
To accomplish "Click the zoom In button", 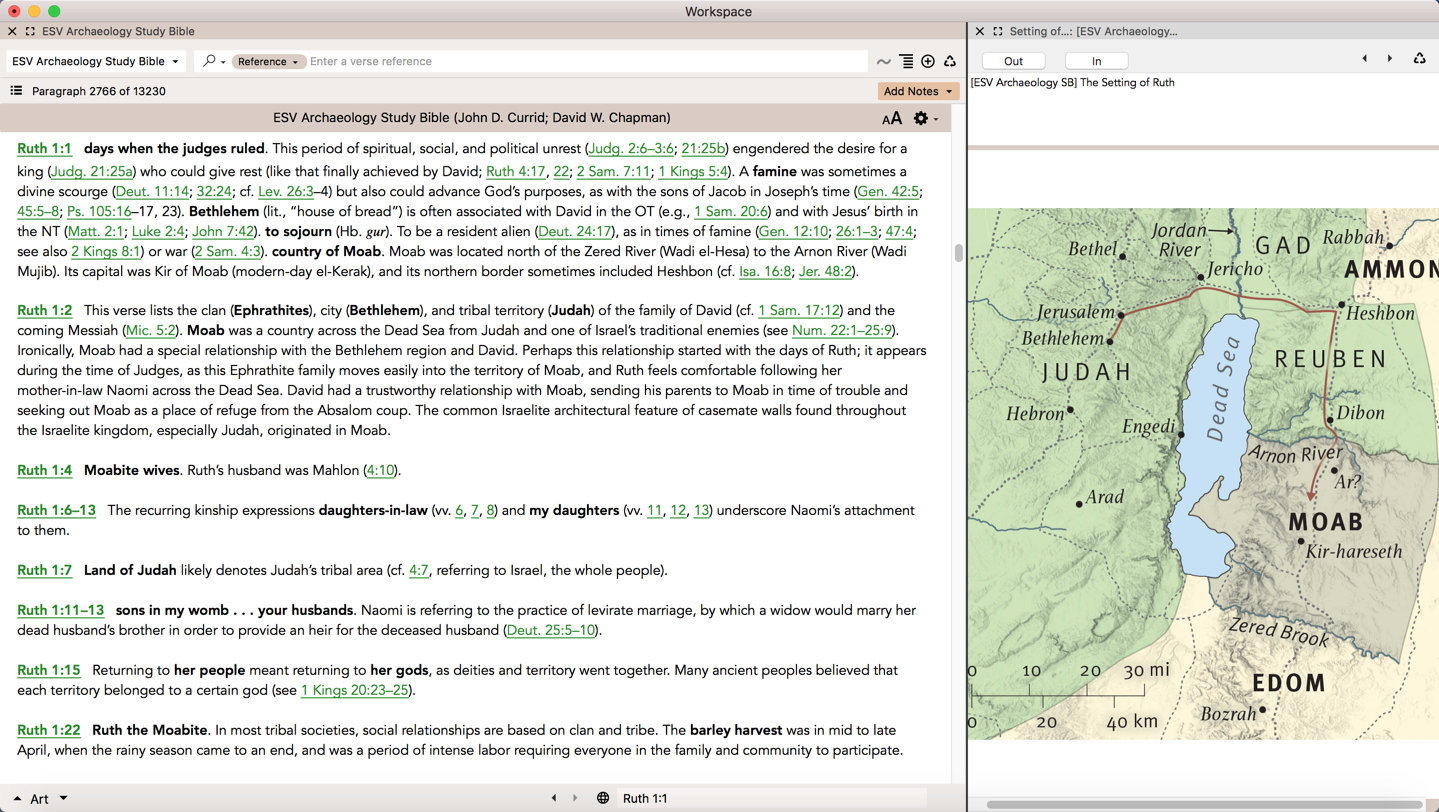I will tap(1096, 61).
